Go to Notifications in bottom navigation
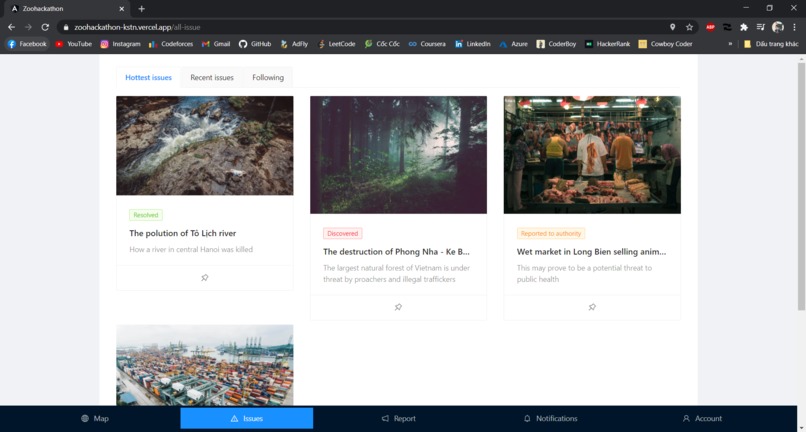Image resolution: width=806 pixels, height=432 pixels. click(x=551, y=419)
